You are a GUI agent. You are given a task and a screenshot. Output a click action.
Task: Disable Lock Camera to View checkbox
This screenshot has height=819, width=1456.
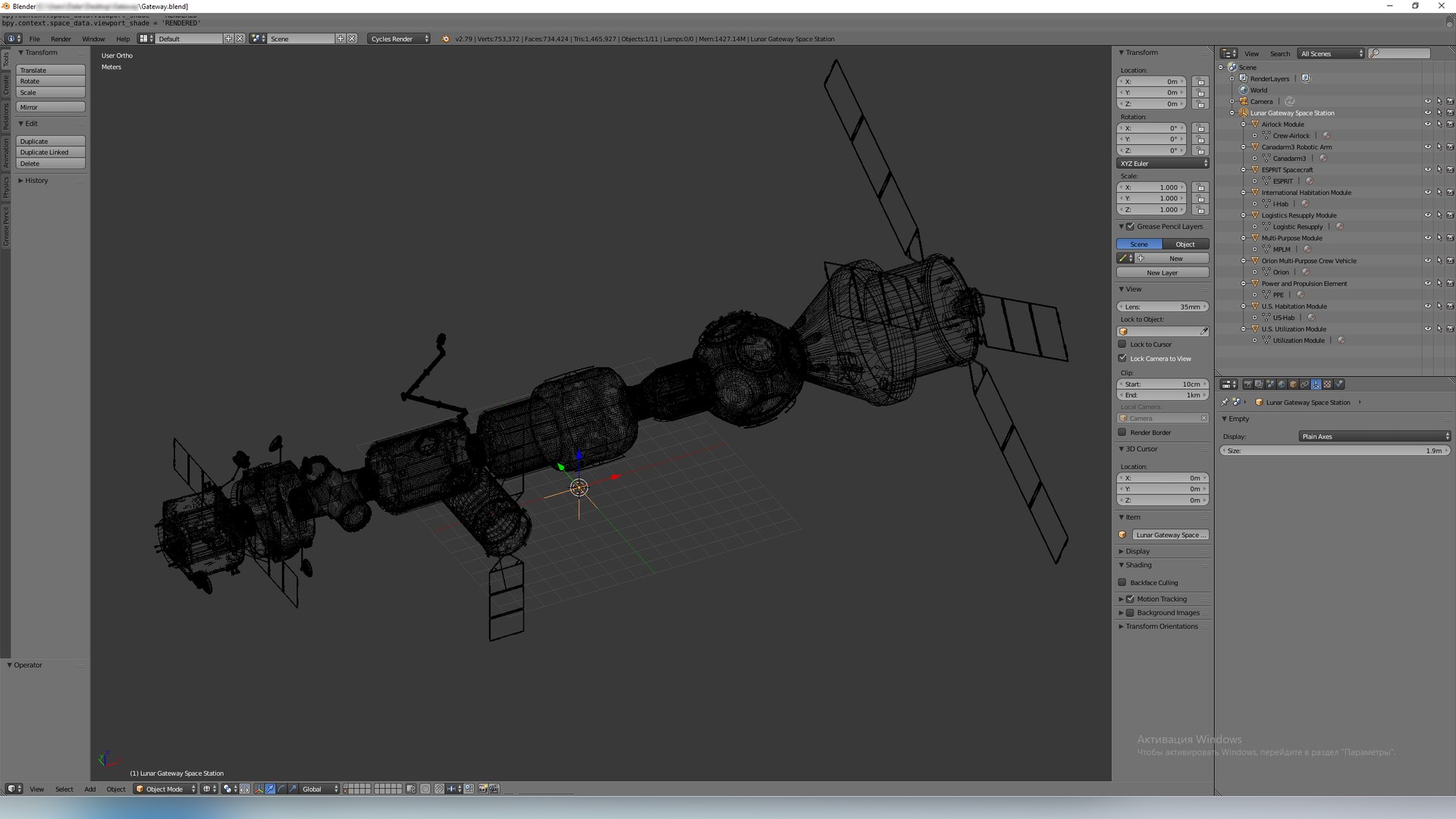1122,358
